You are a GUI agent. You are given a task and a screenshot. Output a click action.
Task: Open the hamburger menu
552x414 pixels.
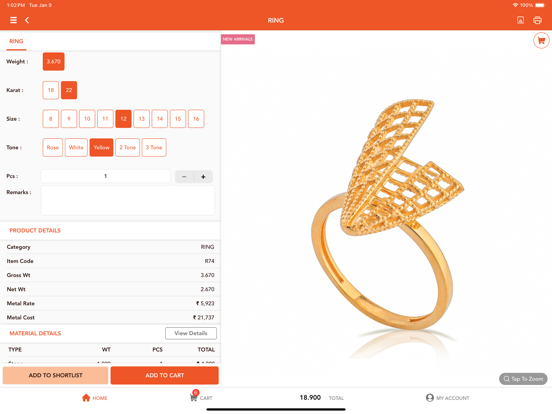pyautogui.click(x=13, y=20)
